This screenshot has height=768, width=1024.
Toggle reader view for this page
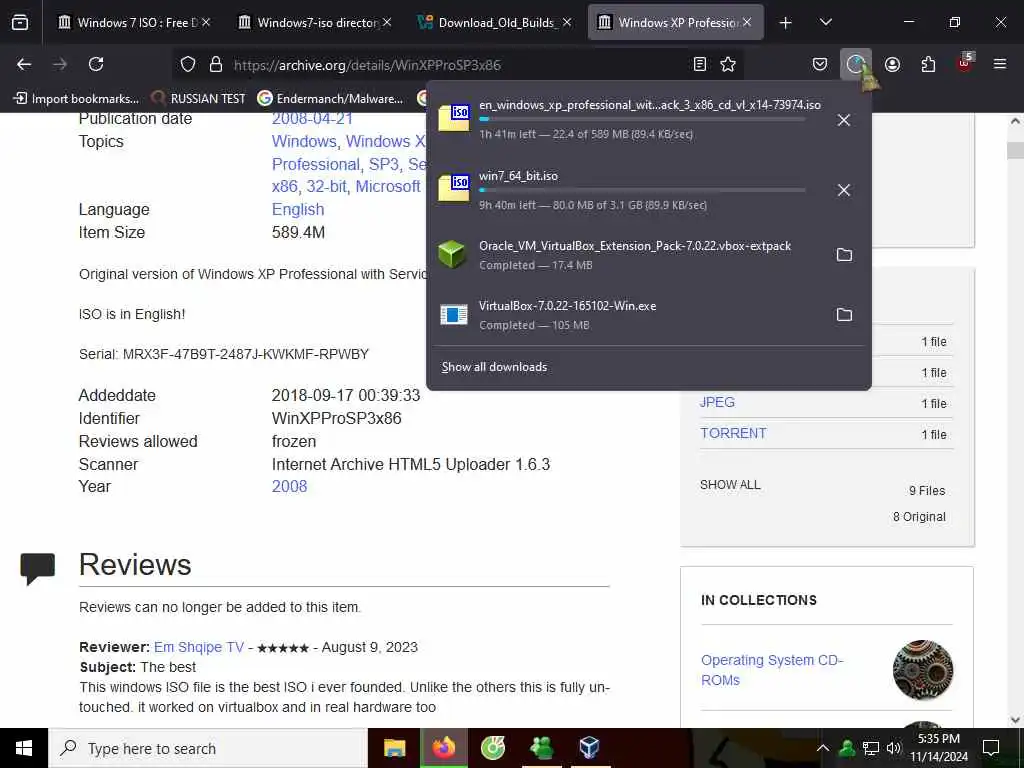coord(699,64)
